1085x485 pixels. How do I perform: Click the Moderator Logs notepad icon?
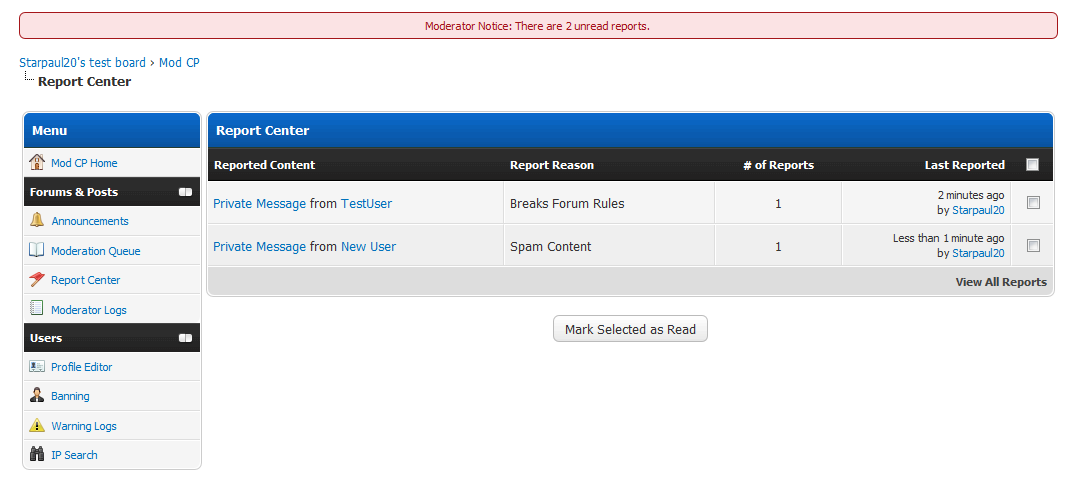click(x=37, y=309)
